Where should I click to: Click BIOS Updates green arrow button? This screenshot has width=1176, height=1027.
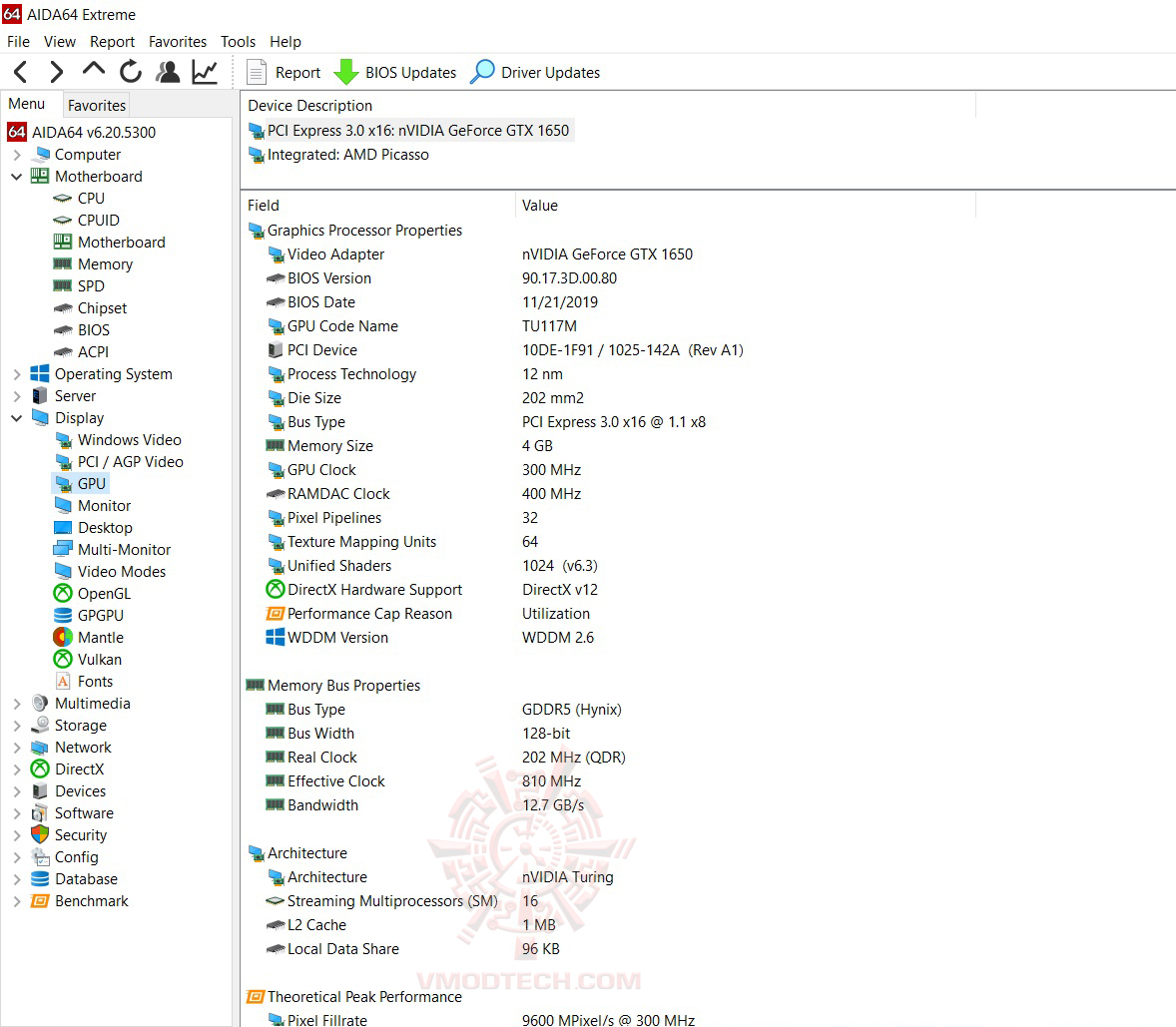coord(394,72)
